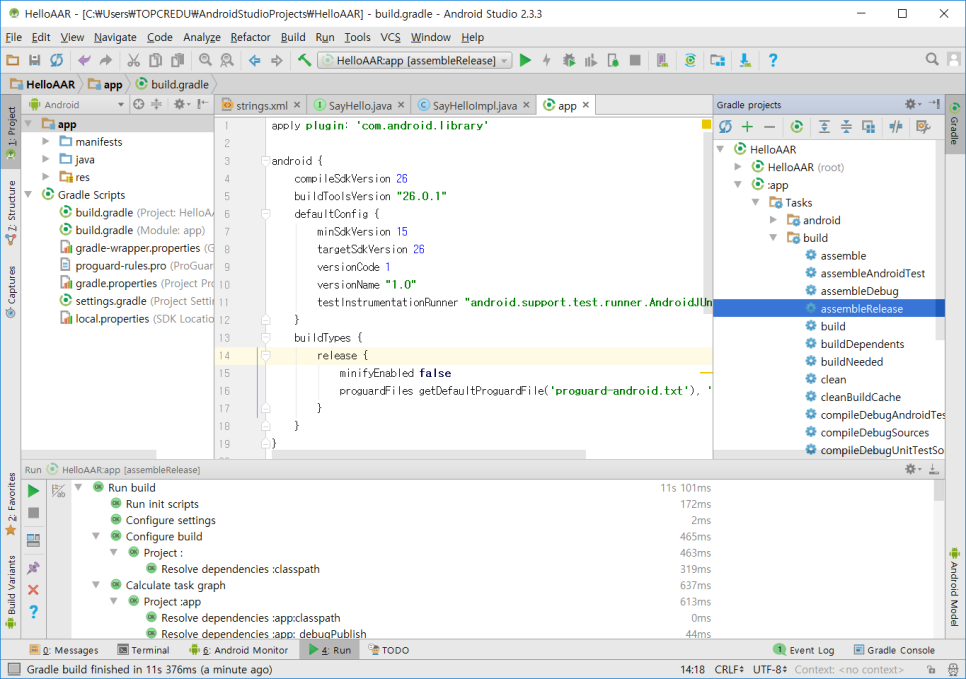Expand the manifests folder
The image size is (966, 679).
click(x=46, y=142)
